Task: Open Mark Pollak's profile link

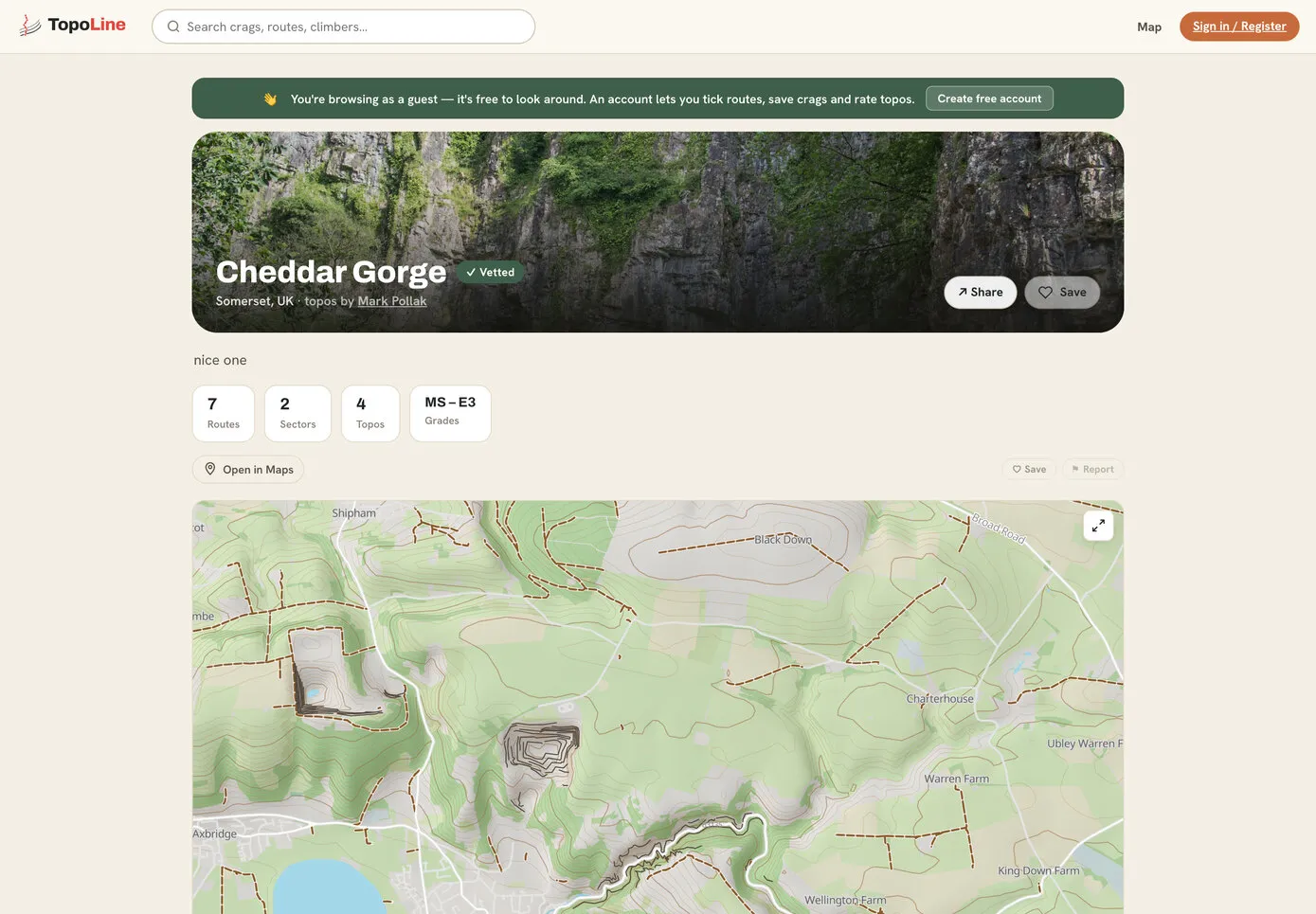Action: (392, 301)
